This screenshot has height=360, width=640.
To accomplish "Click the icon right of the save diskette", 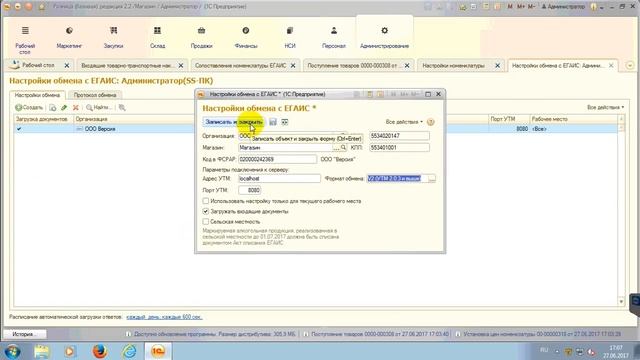I will point(285,122).
